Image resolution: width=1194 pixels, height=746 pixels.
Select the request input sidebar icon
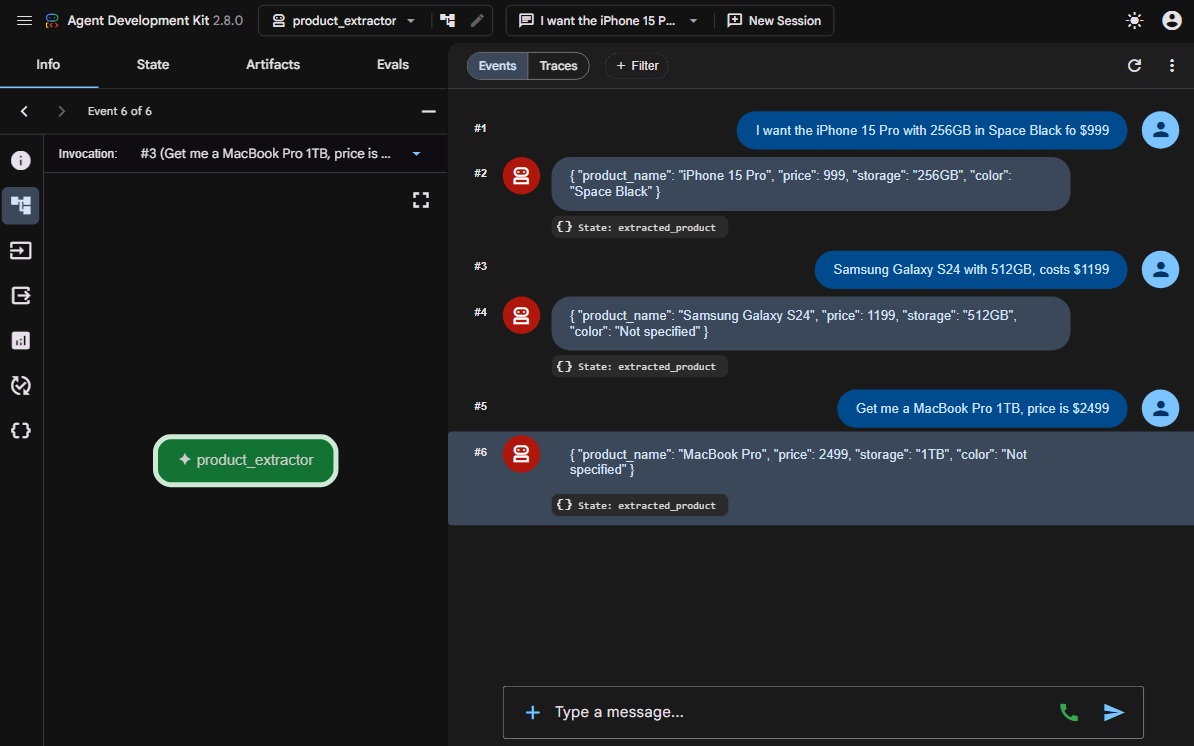pos(21,250)
